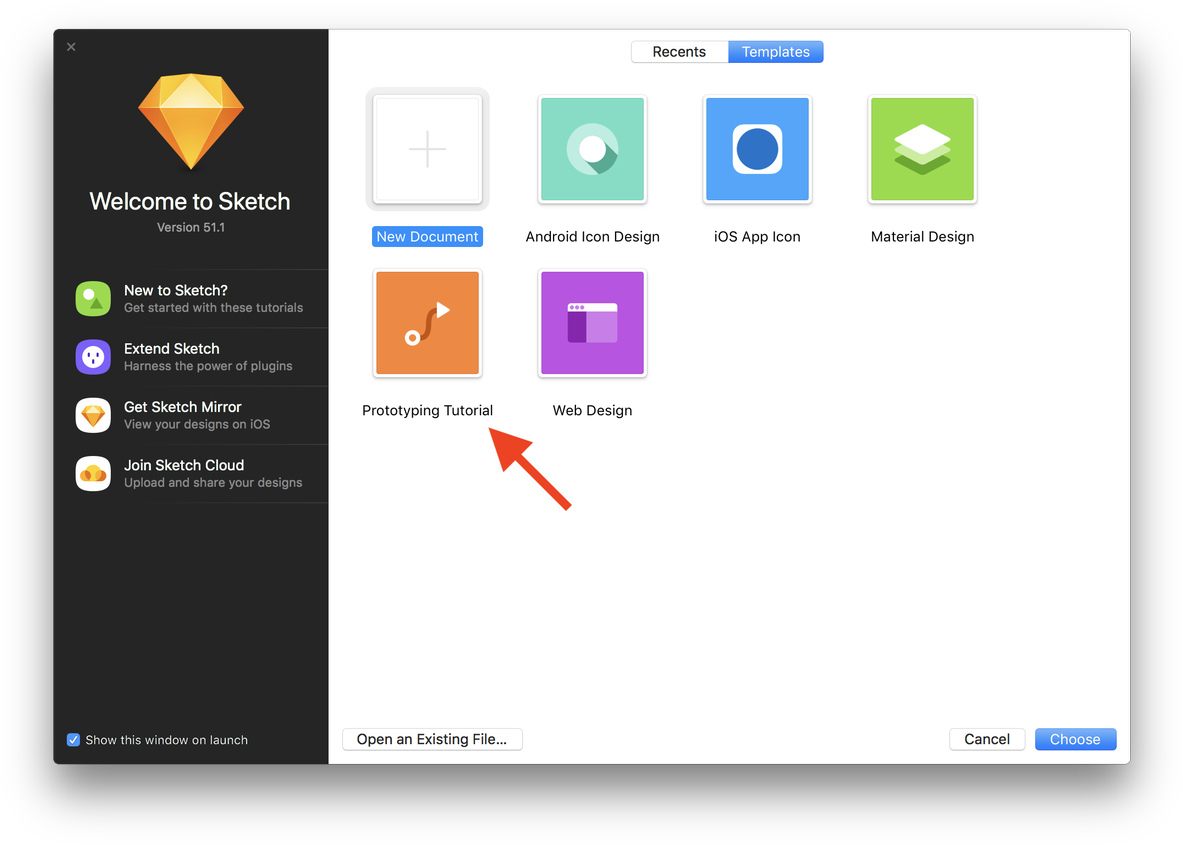Image resolution: width=1183 pixels, height=845 pixels.
Task: Click the Sketch diamond logo
Action: tap(191, 121)
